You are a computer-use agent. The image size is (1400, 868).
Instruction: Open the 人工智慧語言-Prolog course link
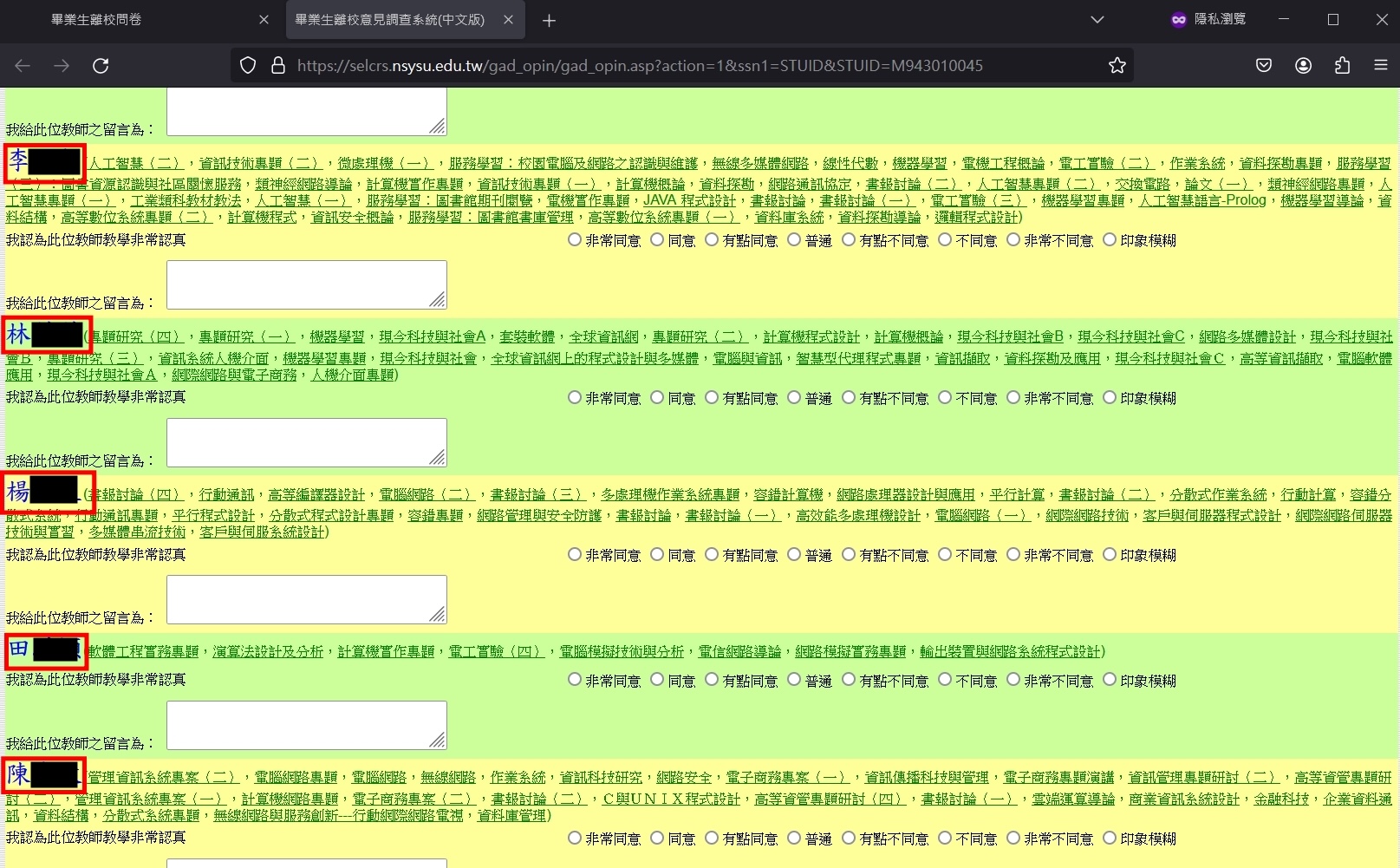click(x=1202, y=200)
